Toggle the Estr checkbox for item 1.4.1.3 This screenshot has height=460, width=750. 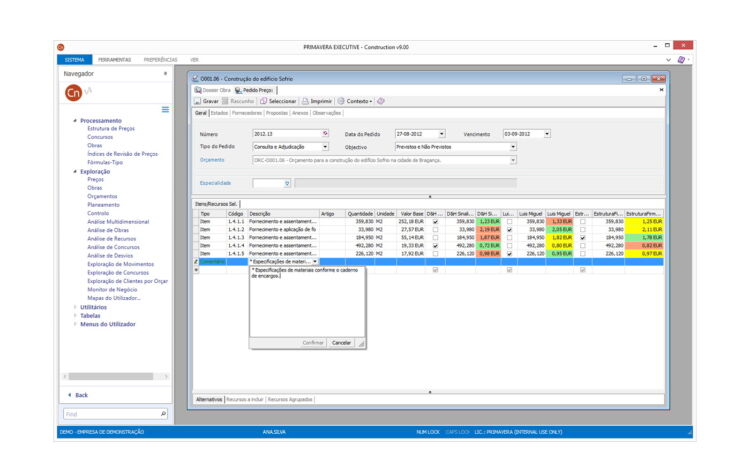[x=583, y=237]
